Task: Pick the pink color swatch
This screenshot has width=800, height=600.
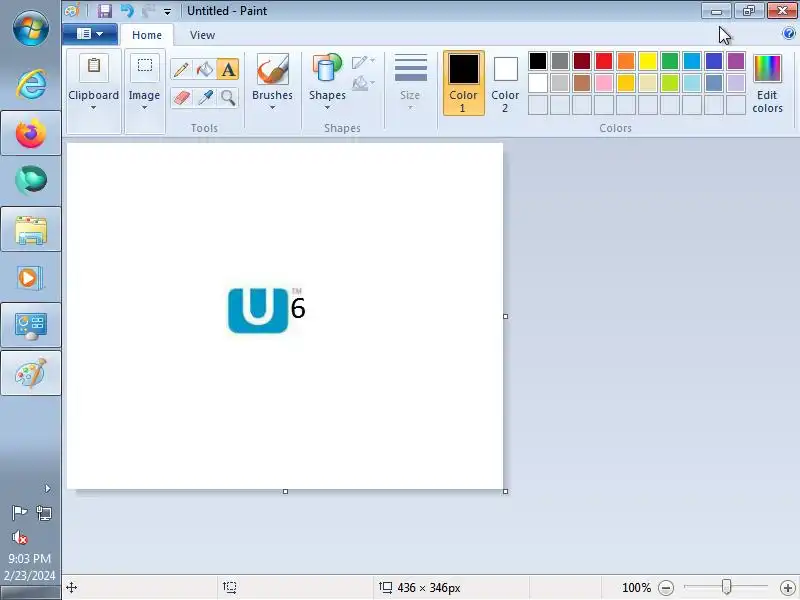Action: (x=604, y=83)
